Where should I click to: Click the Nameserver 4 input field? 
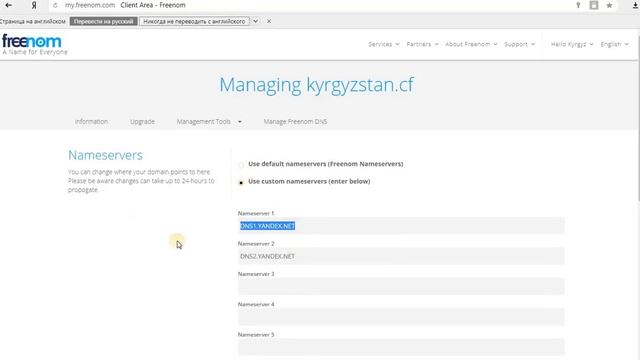click(401, 317)
